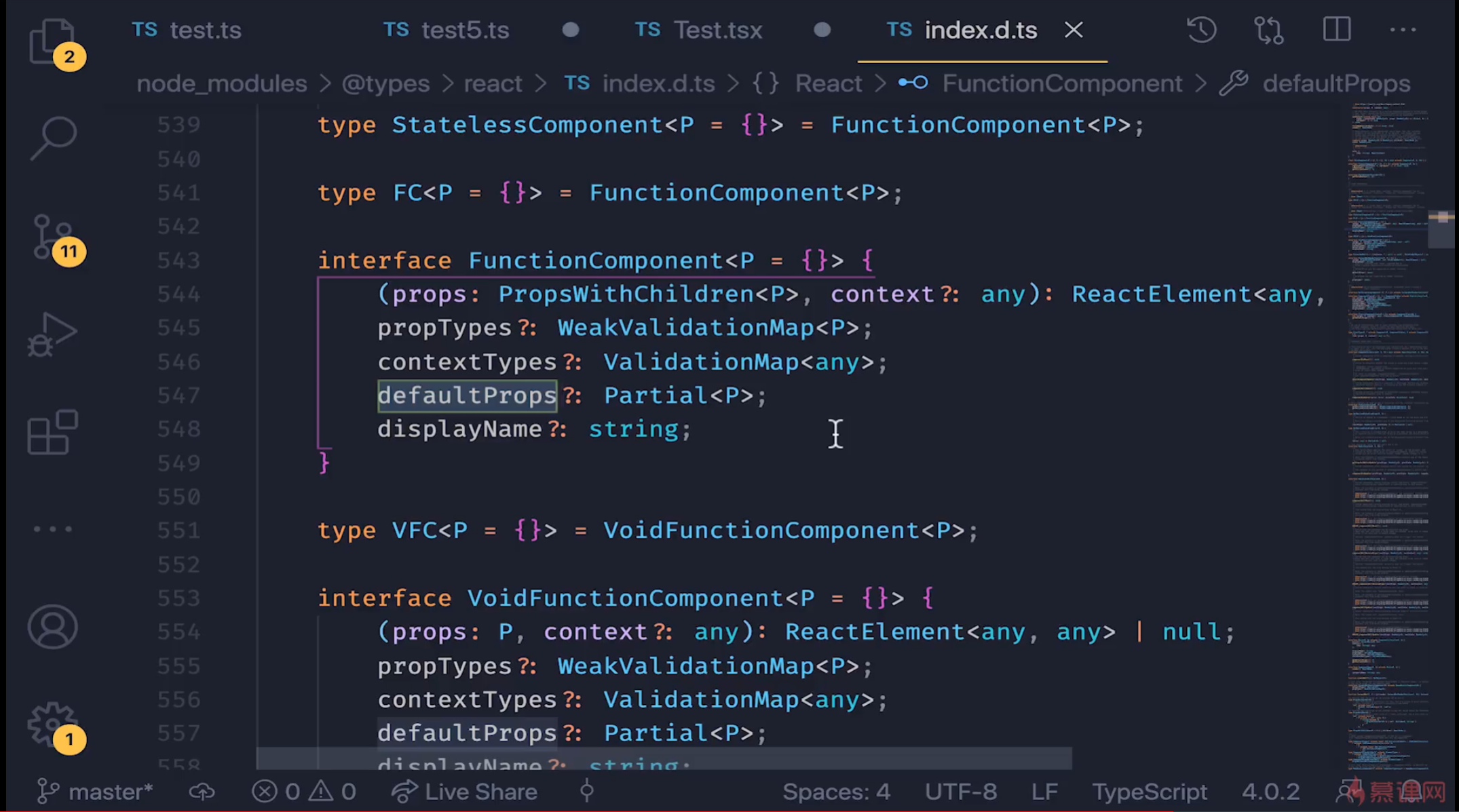Image resolution: width=1459 pixels, height=812 pixels.
Task: Open timeline history icon in editor toolbar
Action: pyautogui.click(x=1201, y=30)
